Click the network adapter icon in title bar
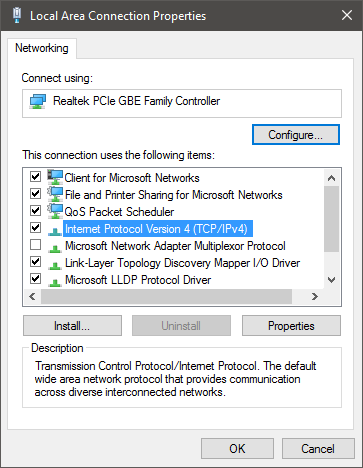This screenshot has width=363, height=468. [x=17, y=15]
